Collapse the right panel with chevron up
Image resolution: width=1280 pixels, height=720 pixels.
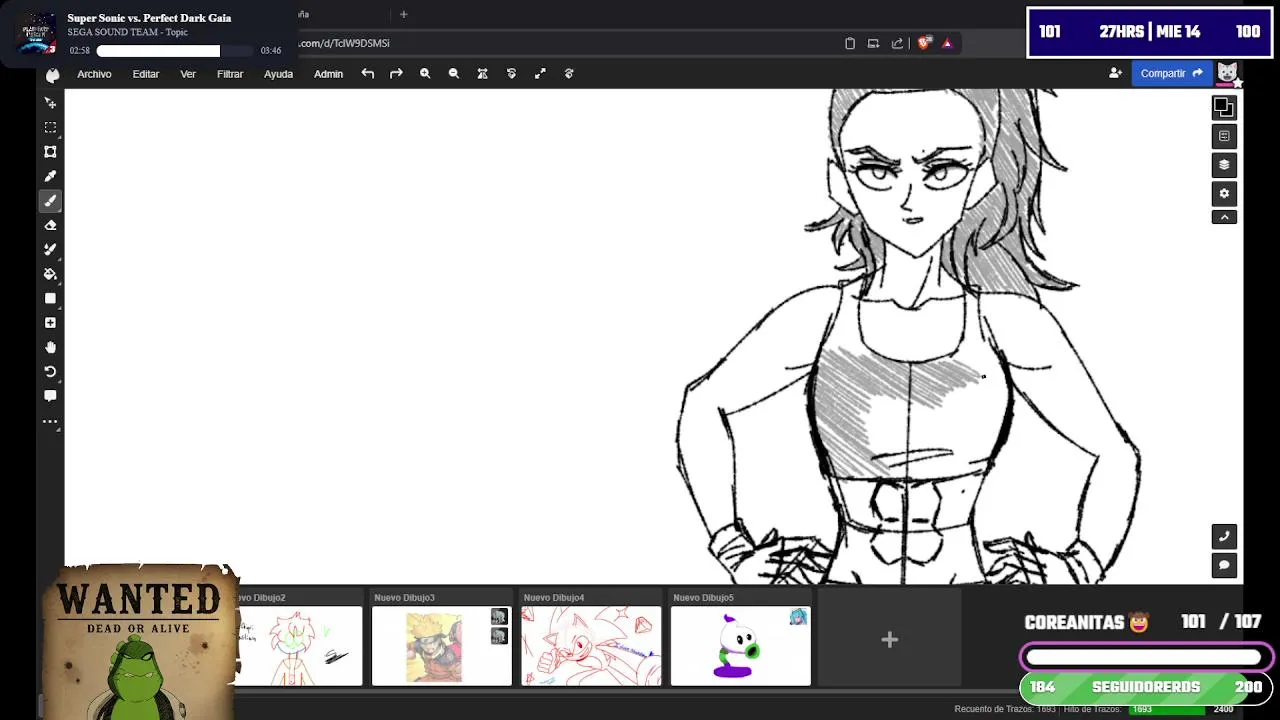tap(1224, 217)
